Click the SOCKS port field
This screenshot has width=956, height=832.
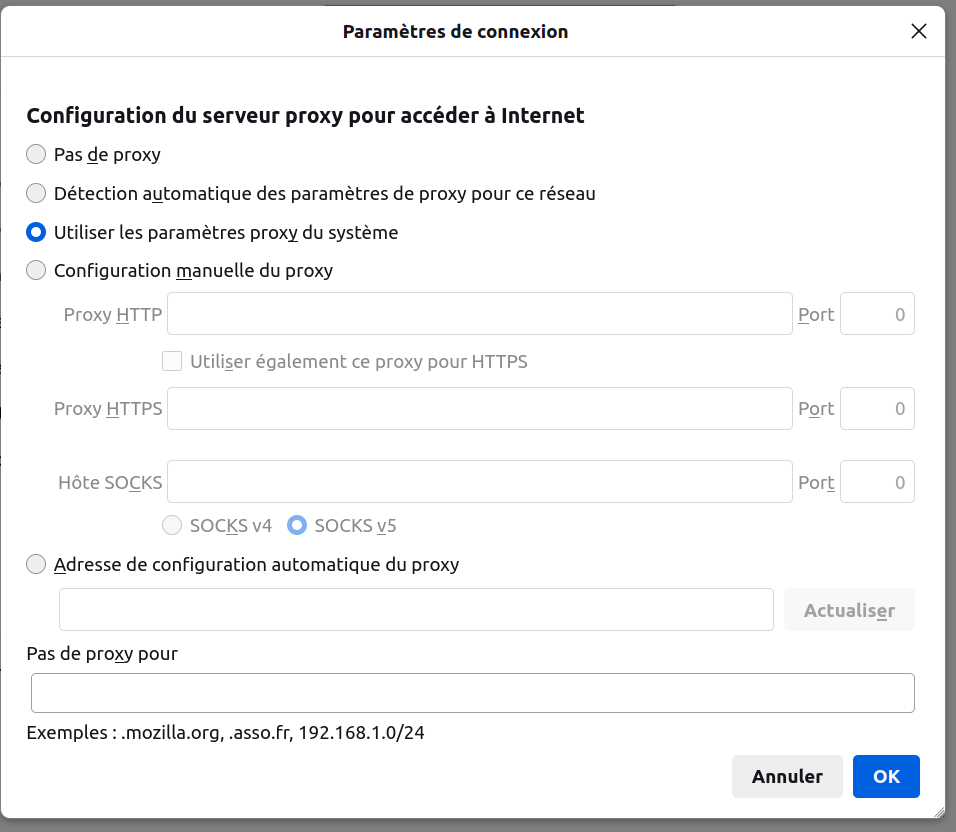click(x=877, y=482)
